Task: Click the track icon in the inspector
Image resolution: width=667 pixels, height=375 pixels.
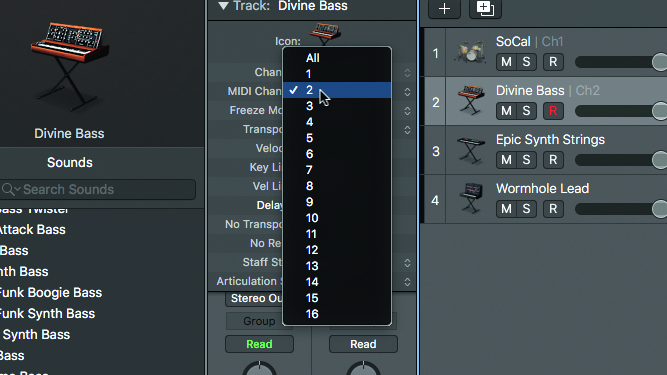Action: 325,33
